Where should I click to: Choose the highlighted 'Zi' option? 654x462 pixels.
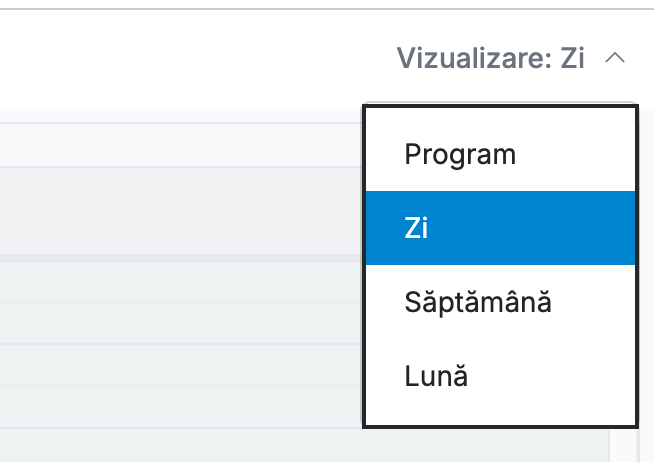click(x=501, y=228)
